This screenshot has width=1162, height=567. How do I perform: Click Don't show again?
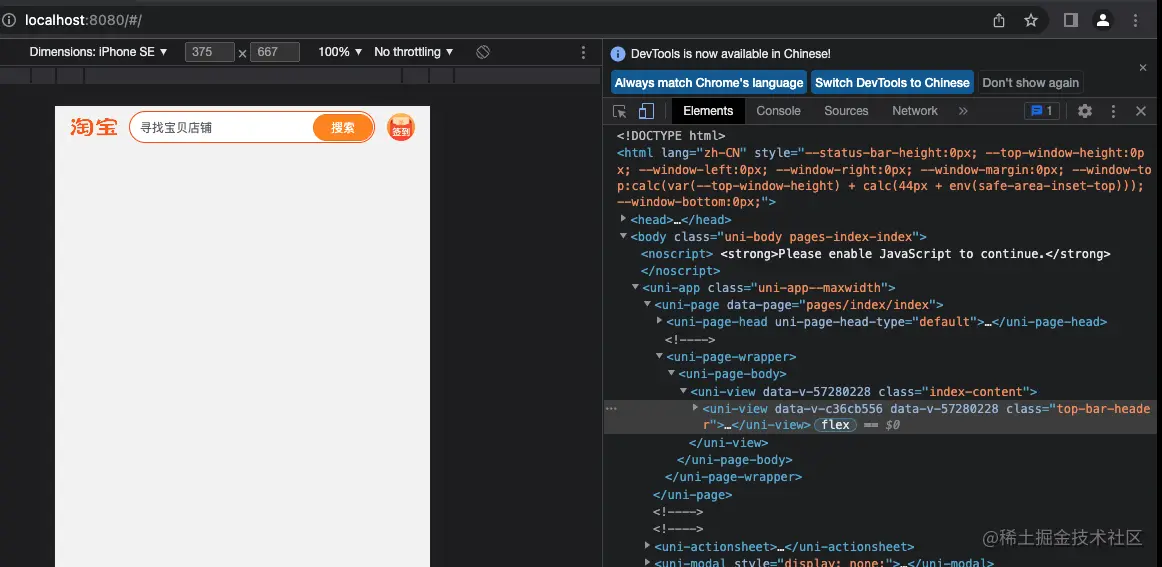[1030, 82]
